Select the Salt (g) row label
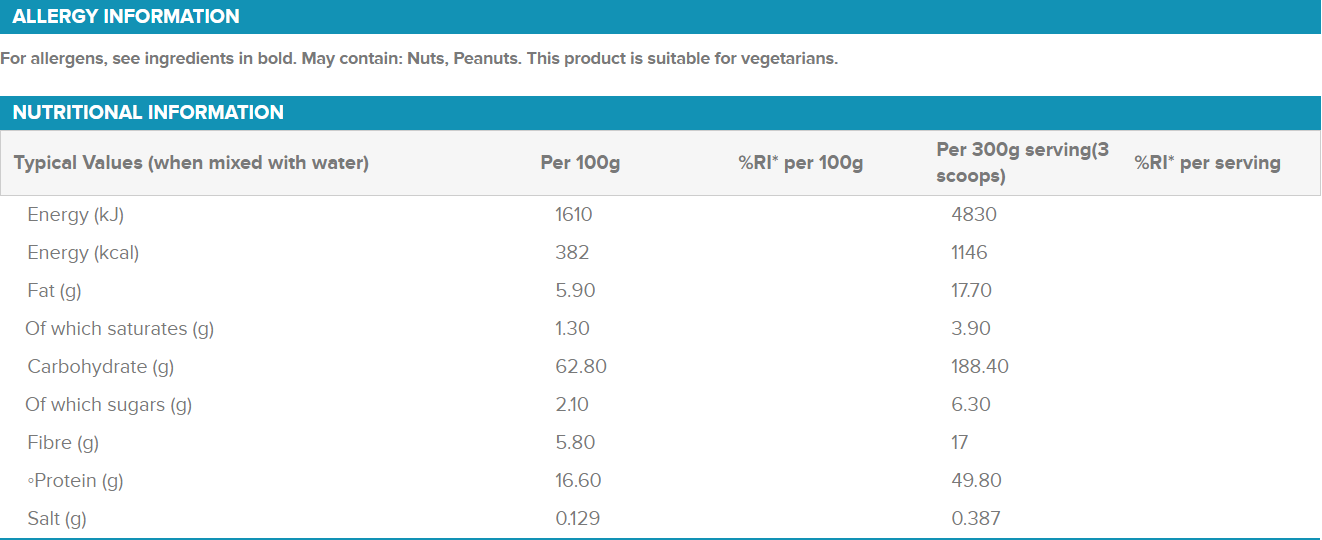Image resolution: width=1322 pixels, height=540 pixels. click(57, 519)
